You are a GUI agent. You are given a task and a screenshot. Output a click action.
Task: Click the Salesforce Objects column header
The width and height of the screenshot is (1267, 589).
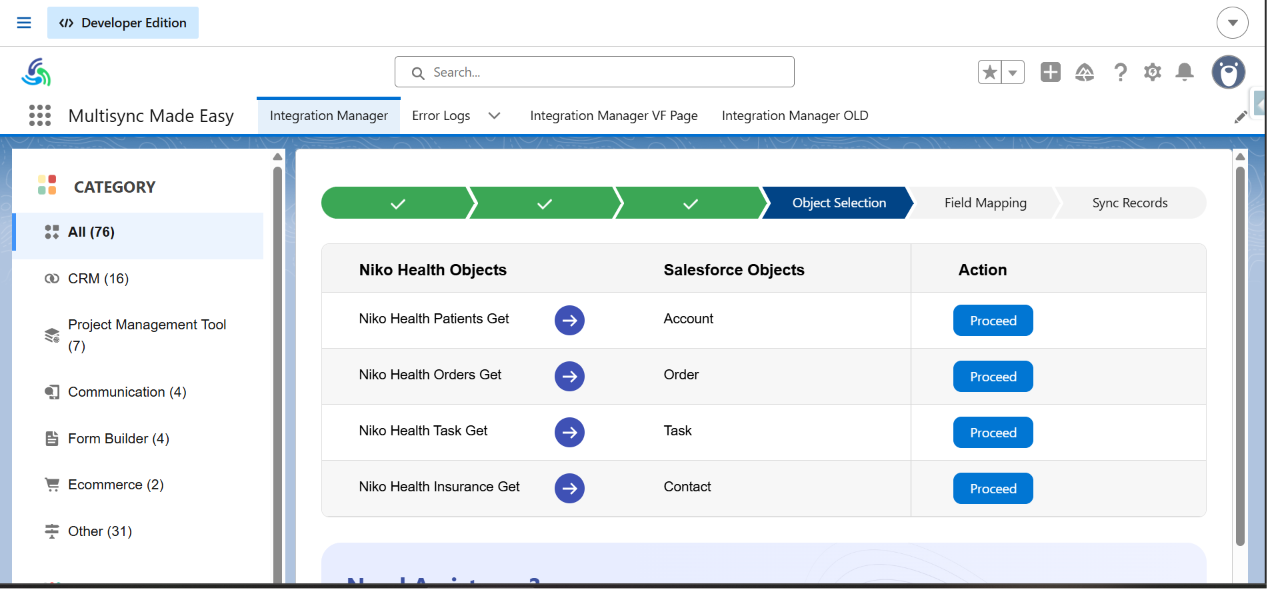pos(734,270)
